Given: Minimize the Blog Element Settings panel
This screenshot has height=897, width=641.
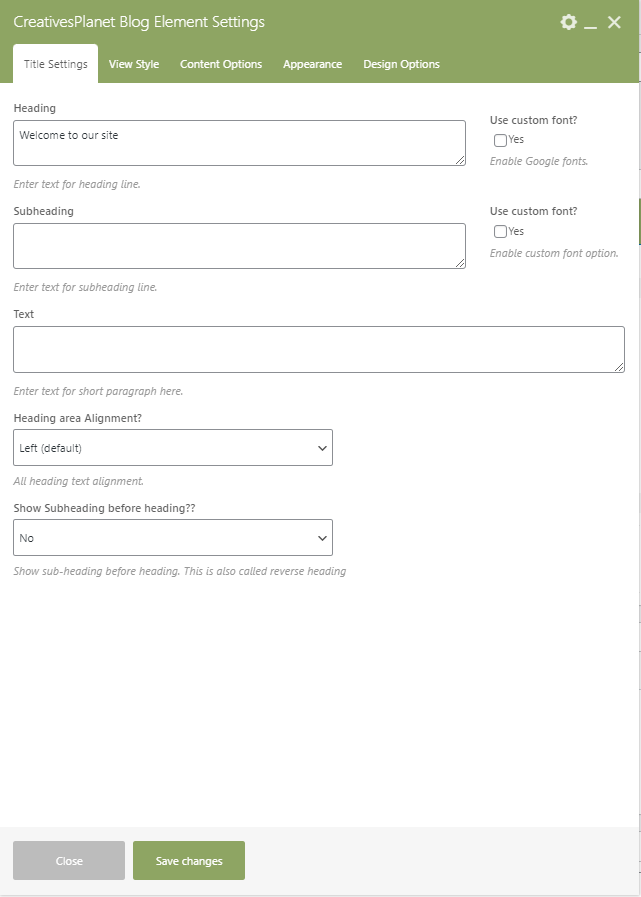Looking at the screenshot, I should pyautogui.click(x=591, y=22).
